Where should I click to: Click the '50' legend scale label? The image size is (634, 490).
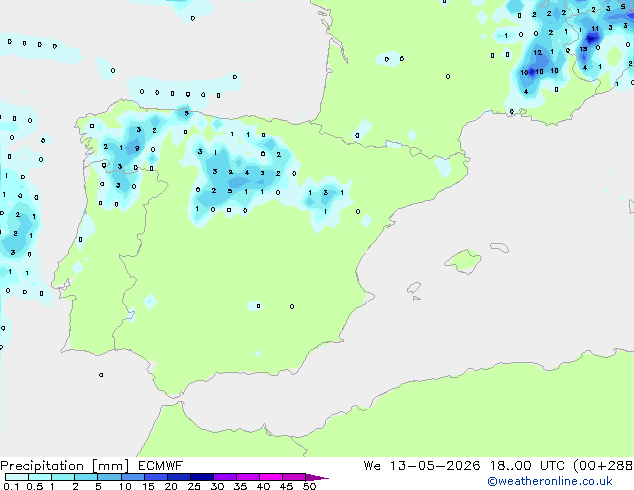(309, 486)
